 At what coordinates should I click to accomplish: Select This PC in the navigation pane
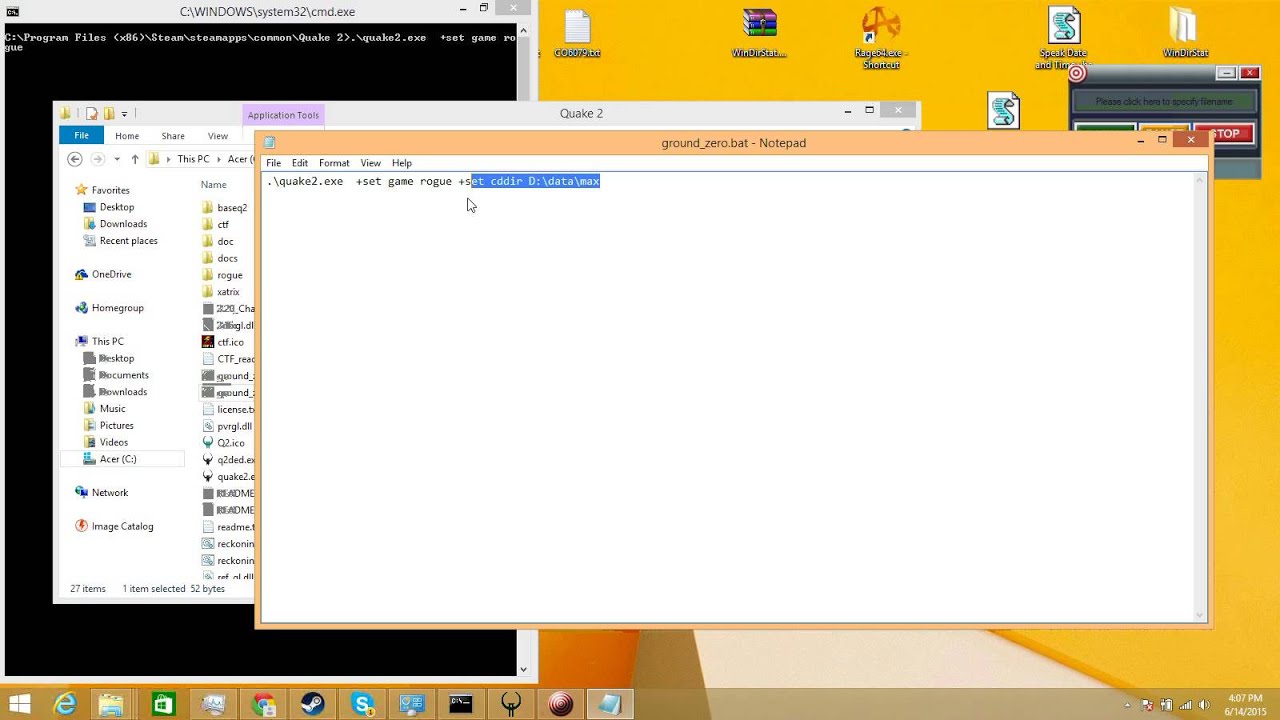pyautogui.click(x=108, y=341)
